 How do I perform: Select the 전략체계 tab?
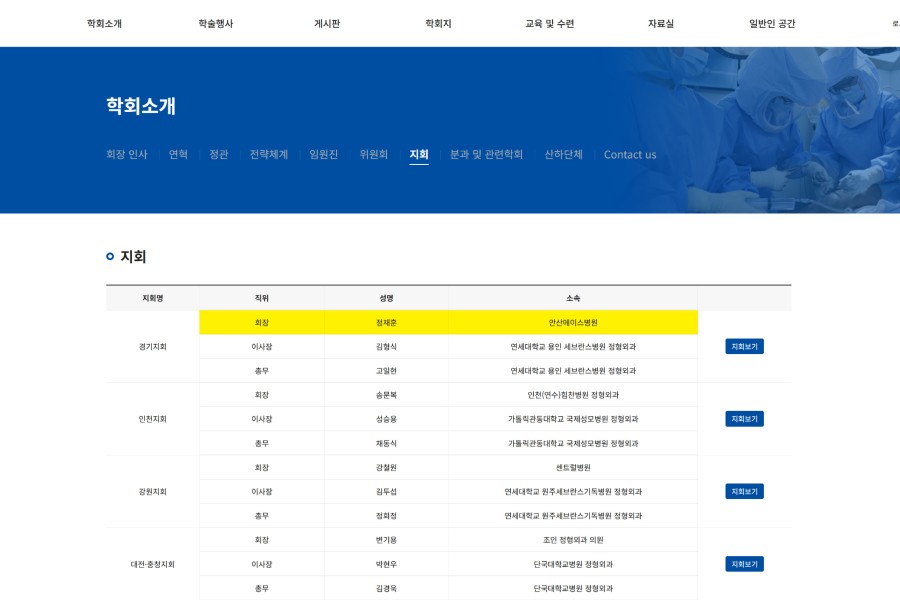tap(269, 155)
